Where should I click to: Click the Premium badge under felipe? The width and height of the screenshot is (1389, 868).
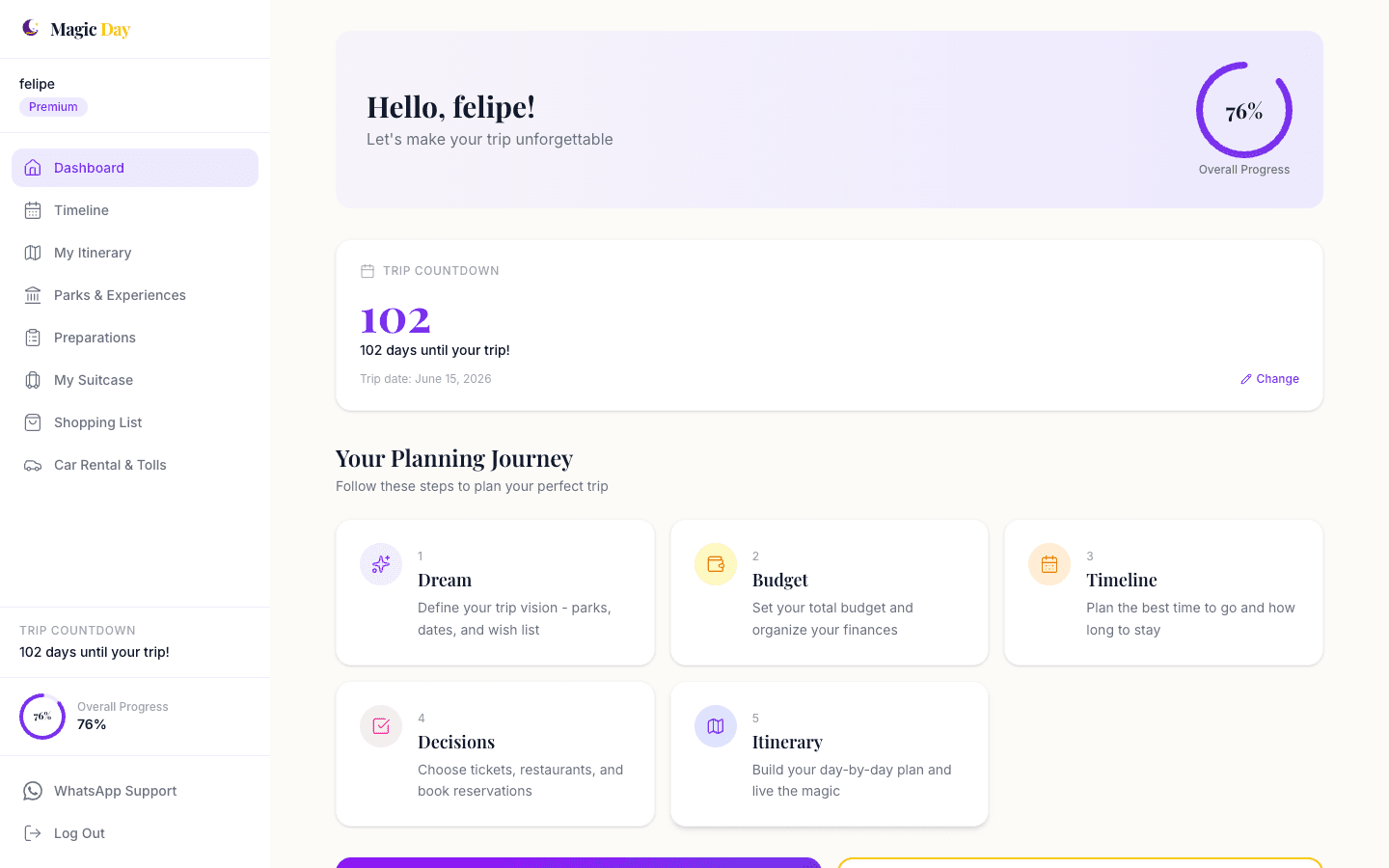click(x=53, y=107)
